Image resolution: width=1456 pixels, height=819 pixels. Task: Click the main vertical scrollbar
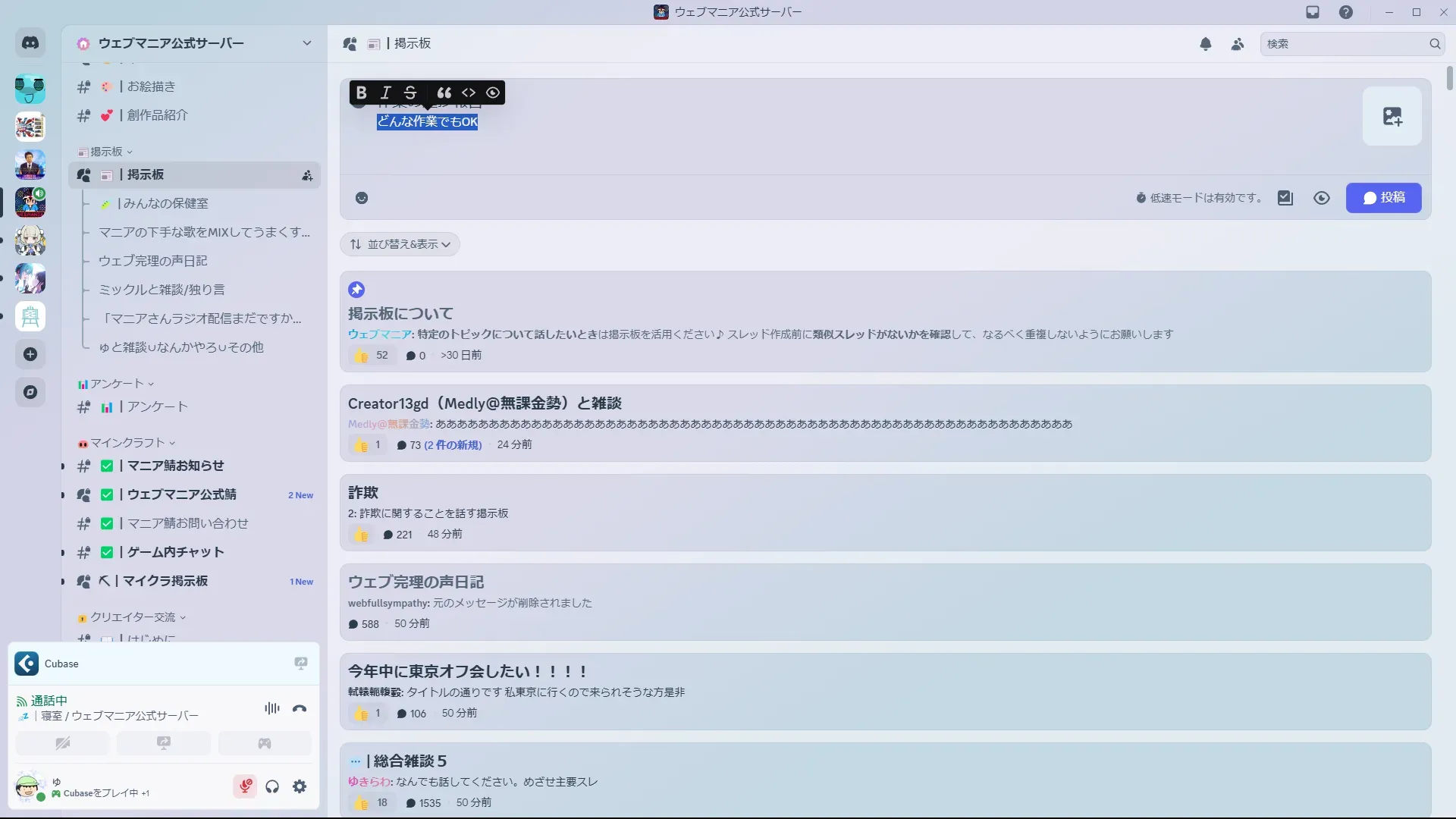1449,79
